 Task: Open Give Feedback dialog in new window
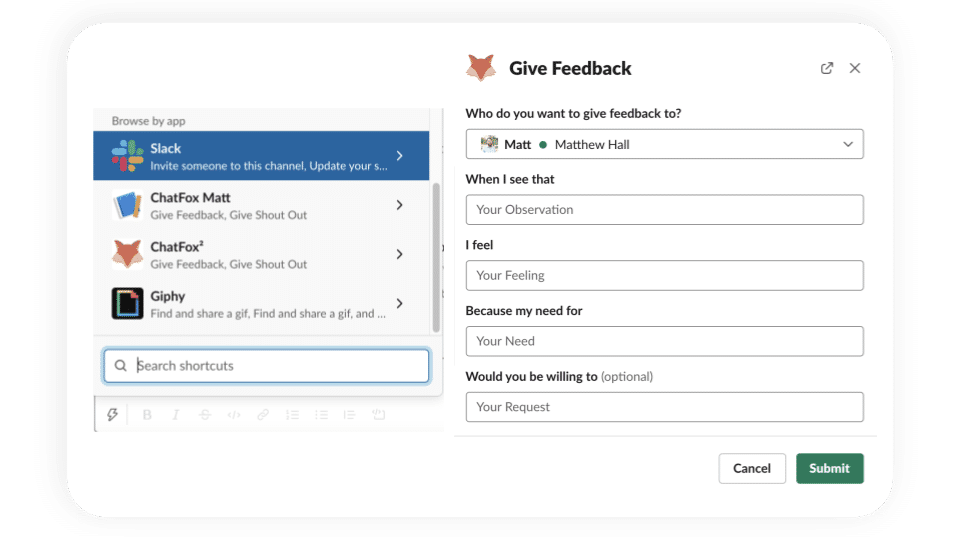tap(827, 68)
